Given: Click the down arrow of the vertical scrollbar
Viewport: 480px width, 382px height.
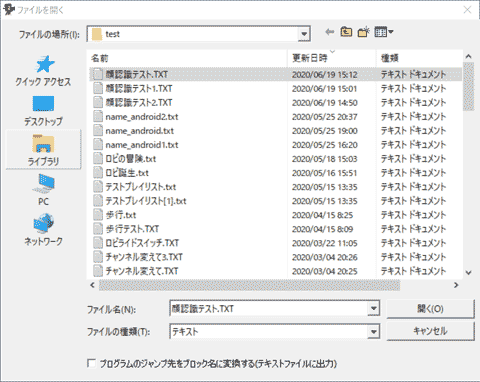Looking at the screenshot, I should click(x=468, y=273).
